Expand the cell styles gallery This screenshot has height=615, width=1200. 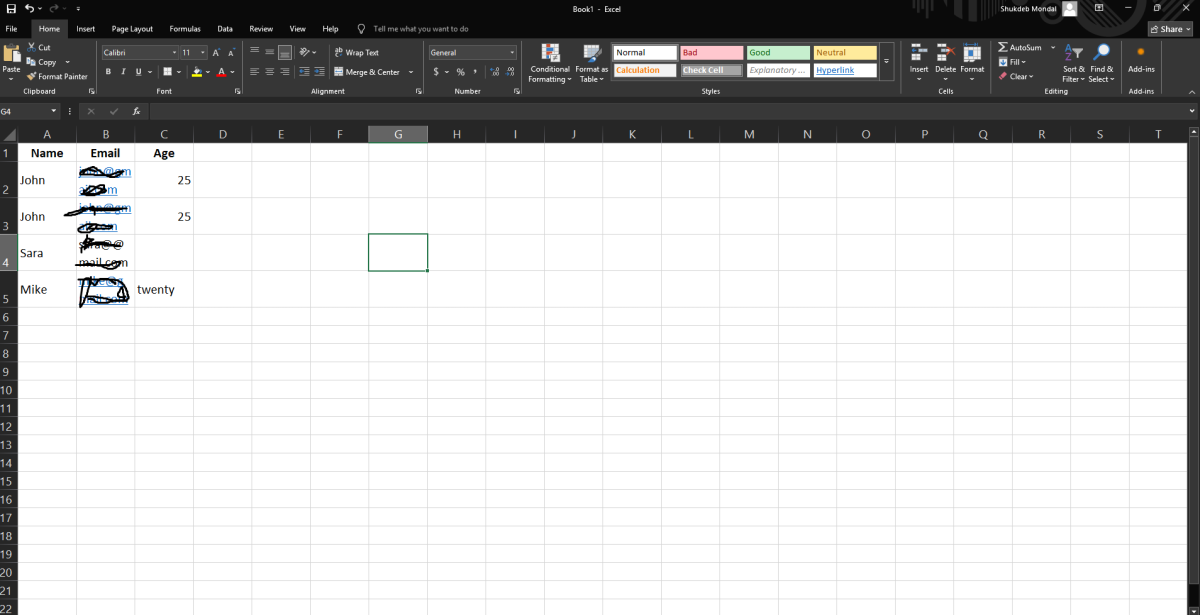(x=886, y=62)
